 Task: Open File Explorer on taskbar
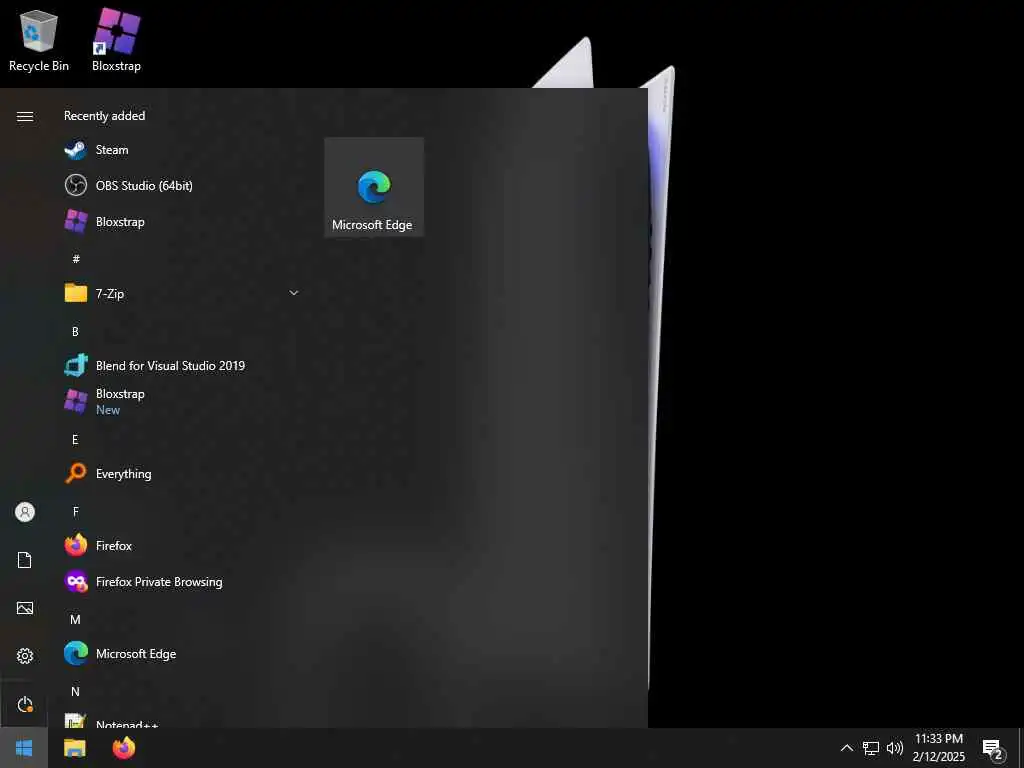point(74,748)
